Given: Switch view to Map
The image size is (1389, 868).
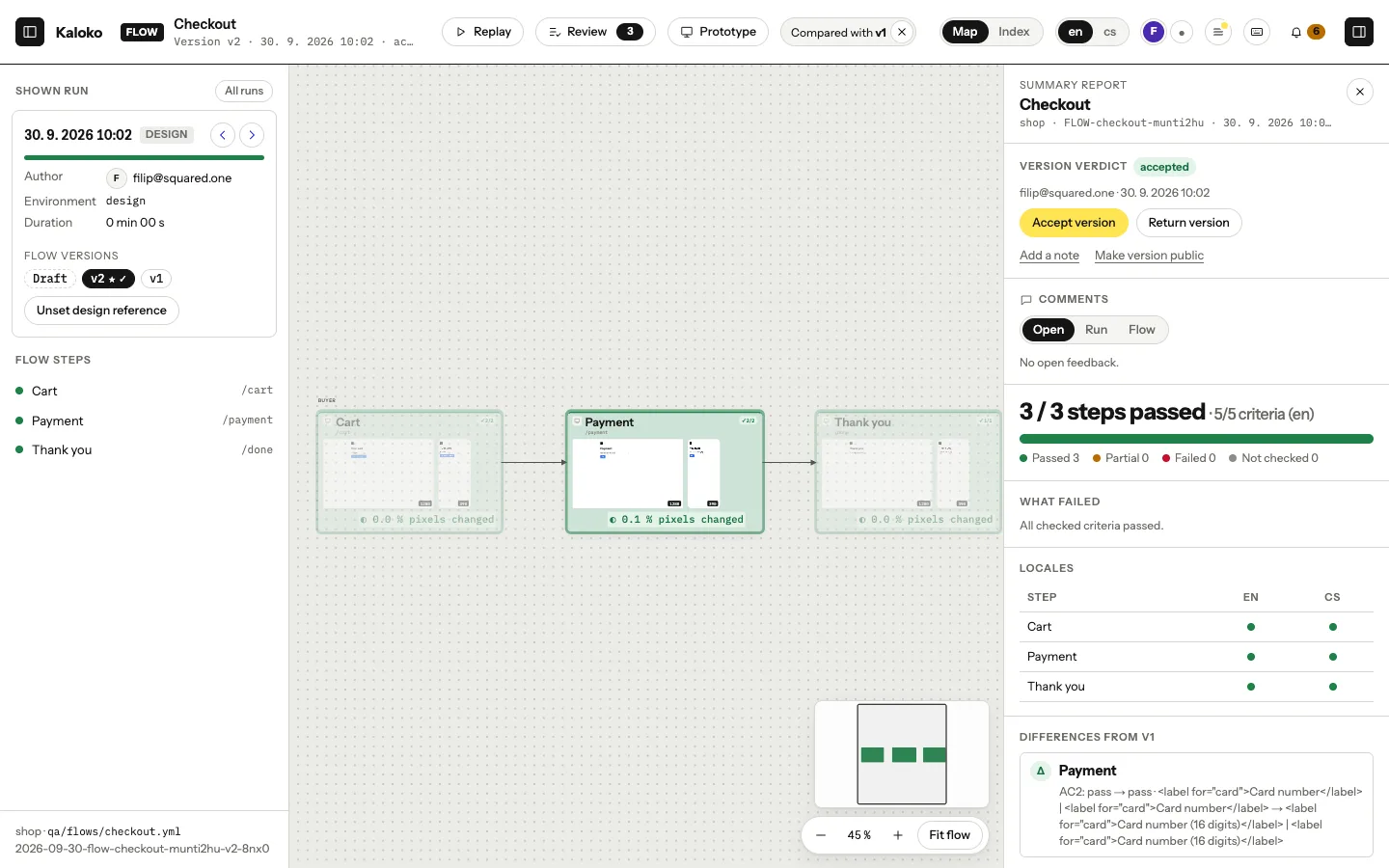Looking at the screenshot, I should (965, 32).
